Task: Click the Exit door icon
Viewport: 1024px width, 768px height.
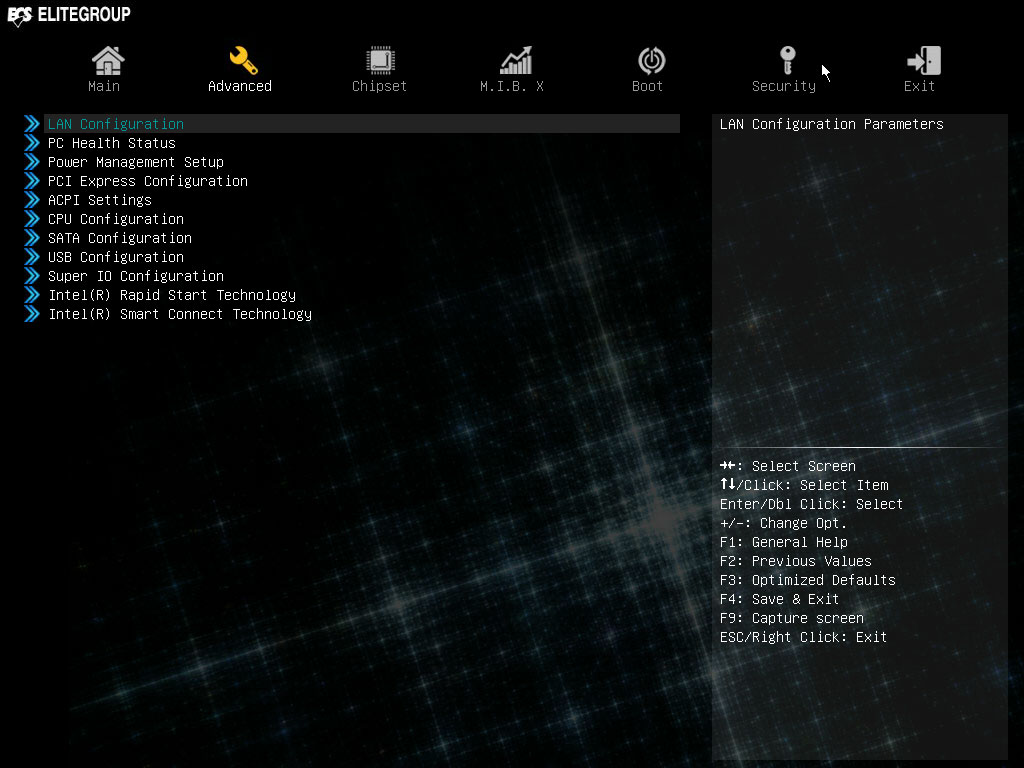Action: tap(924, 61)
